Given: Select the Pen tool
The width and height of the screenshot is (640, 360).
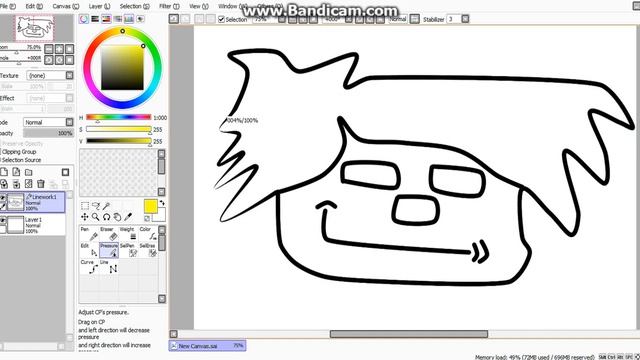Looking at the screenshot, I should (89, 233).
